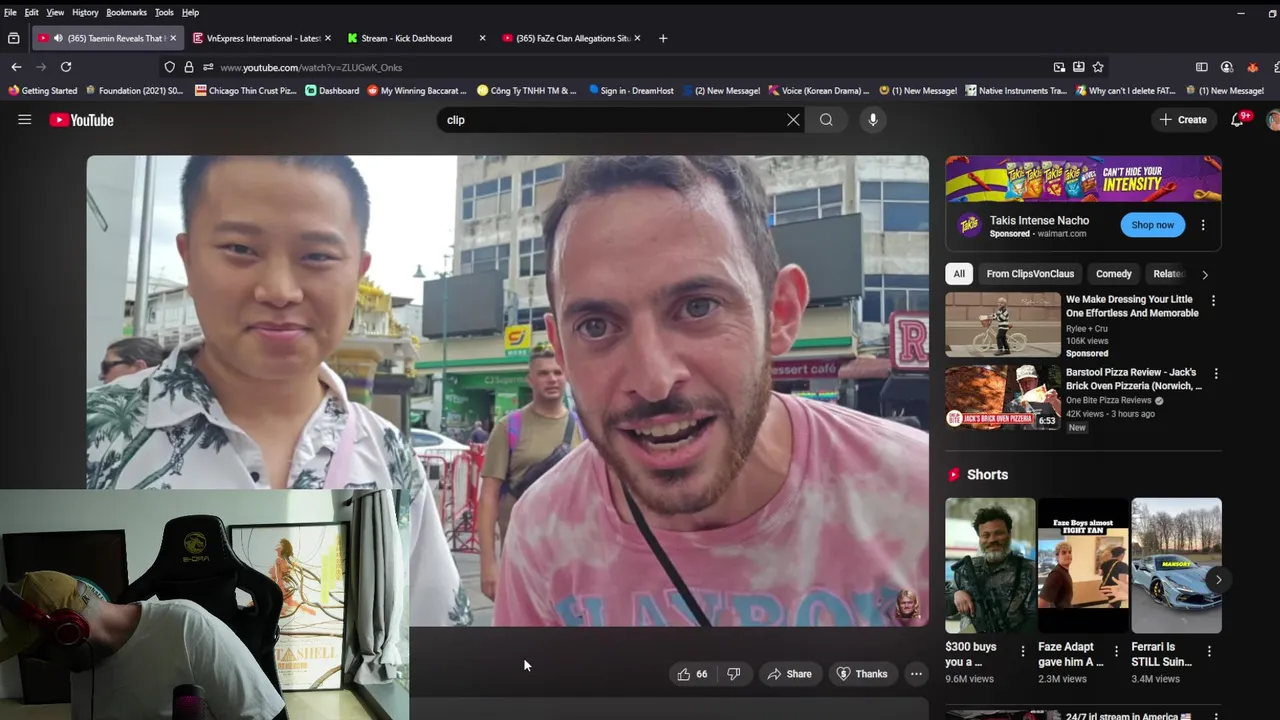The image size is (1280, 720).
Task: Open menu for the Faze Adapt short
Action: pyautogui.click(x=1116, y=651)
